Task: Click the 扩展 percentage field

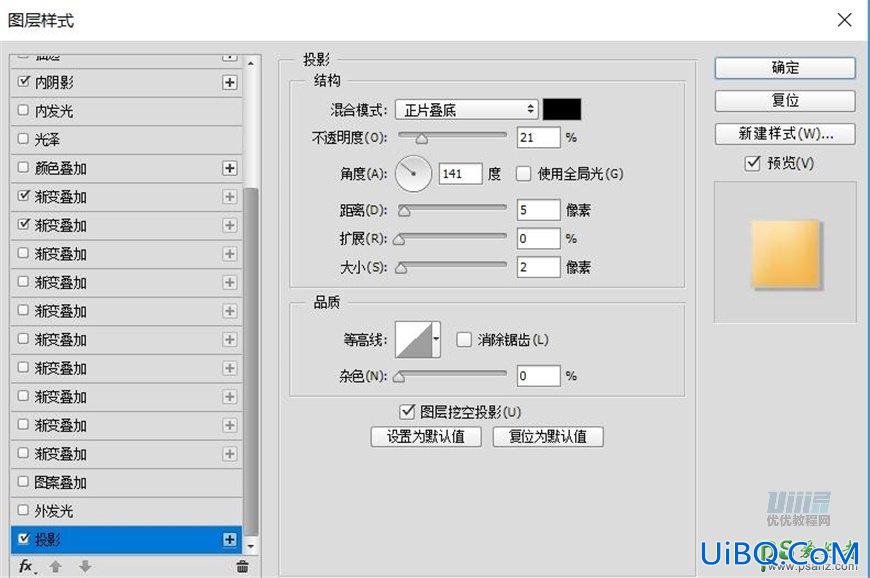Action: pyautogui.click(x=538, y=239)
